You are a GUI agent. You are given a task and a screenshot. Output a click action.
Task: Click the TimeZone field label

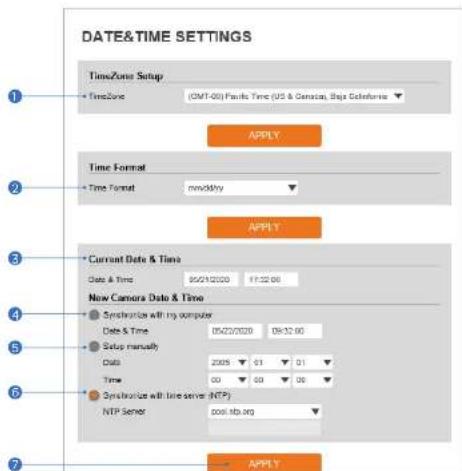[x=107, y=96]
